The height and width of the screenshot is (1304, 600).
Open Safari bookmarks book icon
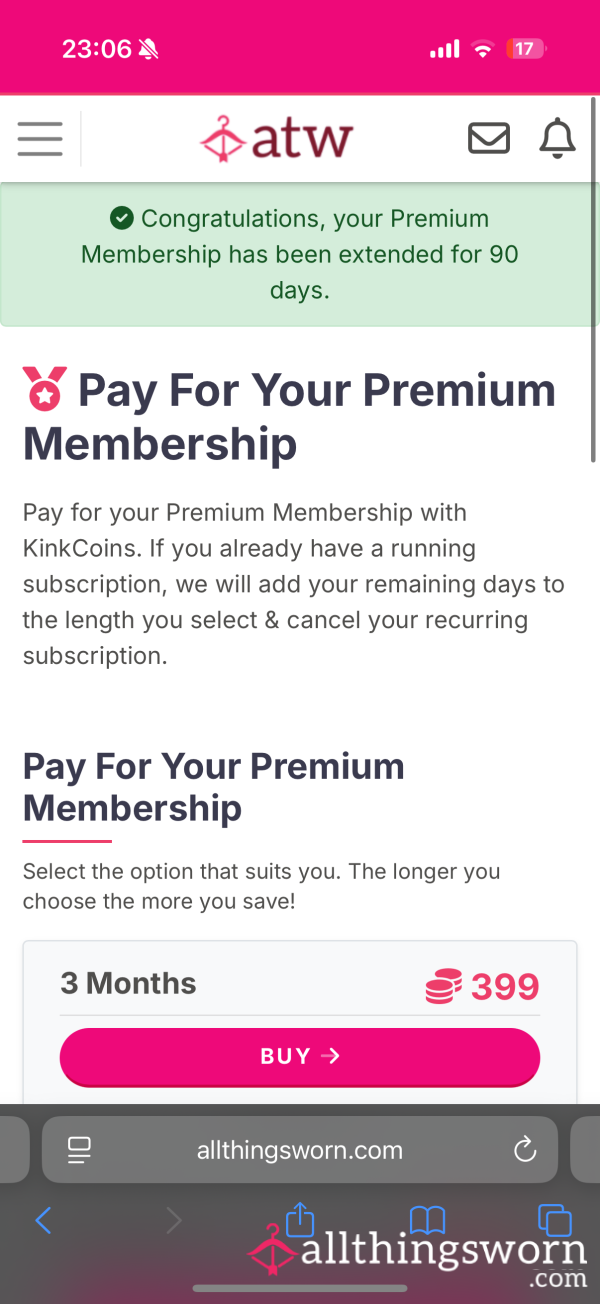[427, 1220]
